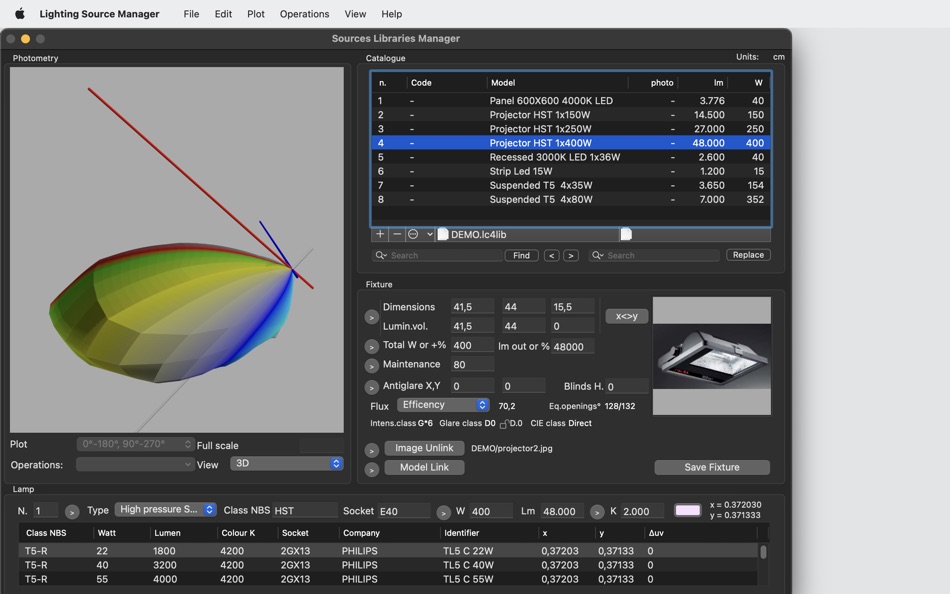Image resolution: width=950 pixels, height=594 pixels.
Task: Open the Flux Efficency dropdown
Action: coord(443,405)
